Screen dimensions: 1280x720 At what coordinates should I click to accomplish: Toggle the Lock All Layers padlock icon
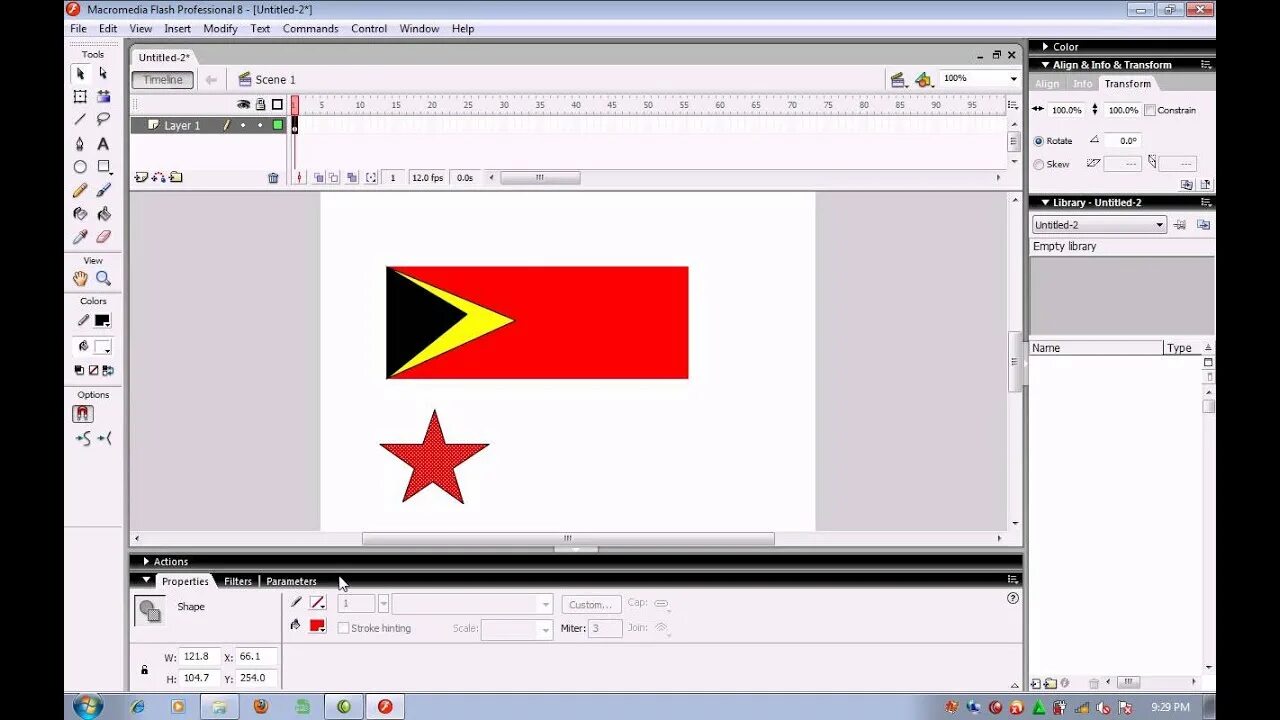[260, 104]
